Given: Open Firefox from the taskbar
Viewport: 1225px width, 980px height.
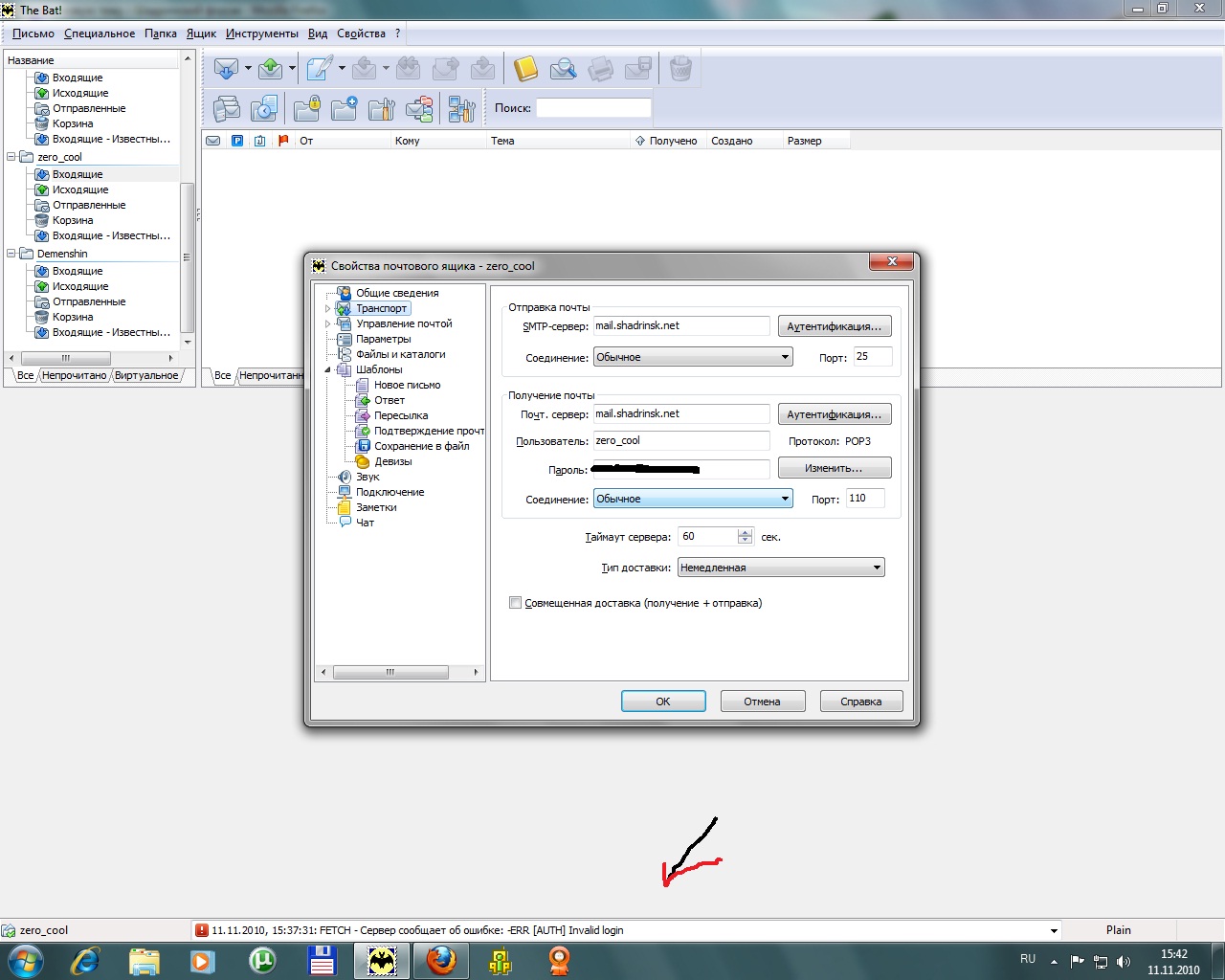Looking at the screenshot, I should coord(441,960).
